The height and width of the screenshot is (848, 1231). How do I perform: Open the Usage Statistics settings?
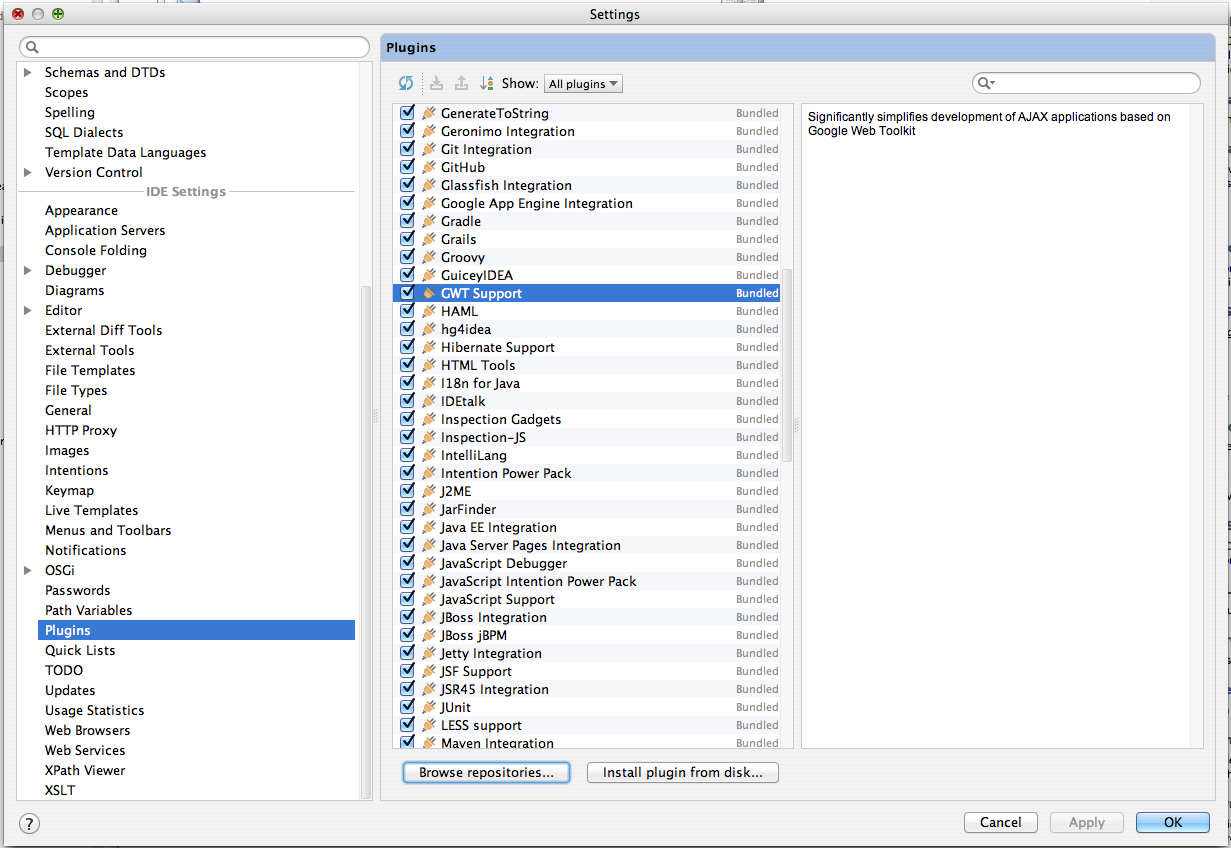(94, 710)
